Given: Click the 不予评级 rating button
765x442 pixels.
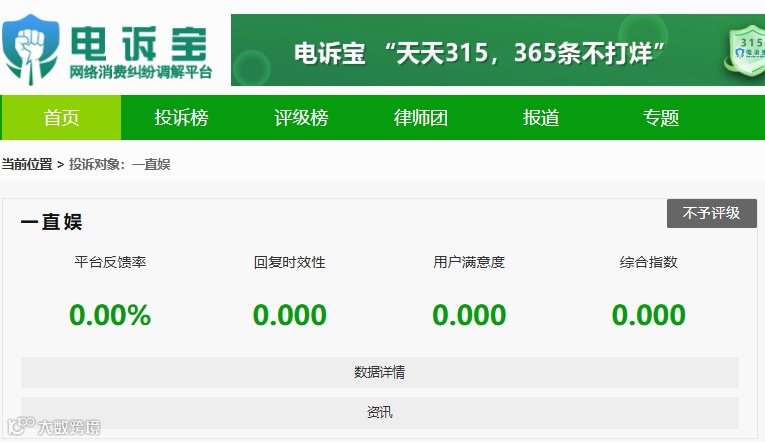Looking at the screenshot, I should pyautogui.click(x=711, y=213).
